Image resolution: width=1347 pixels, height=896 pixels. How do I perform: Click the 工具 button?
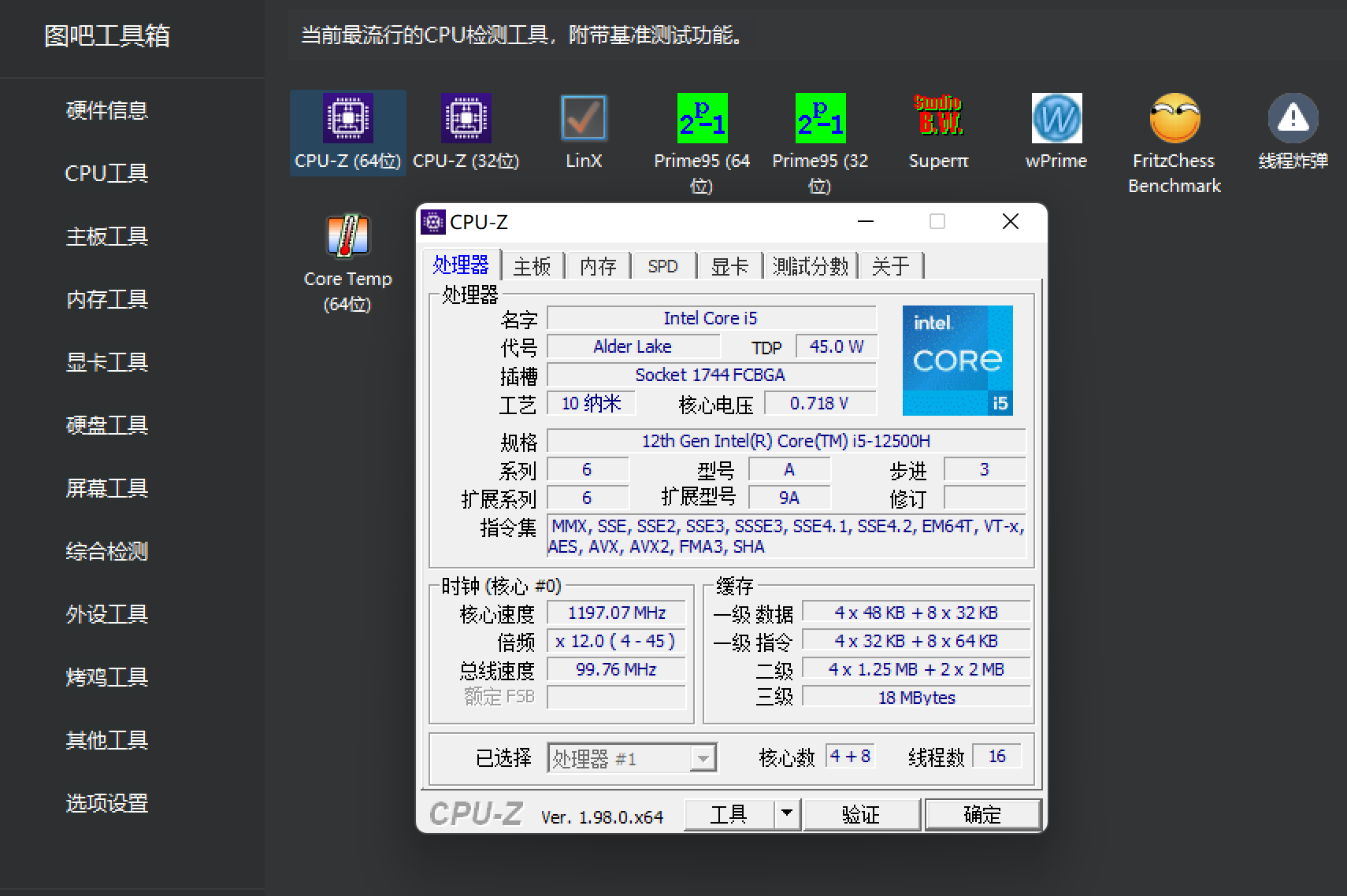coord(729,814)
